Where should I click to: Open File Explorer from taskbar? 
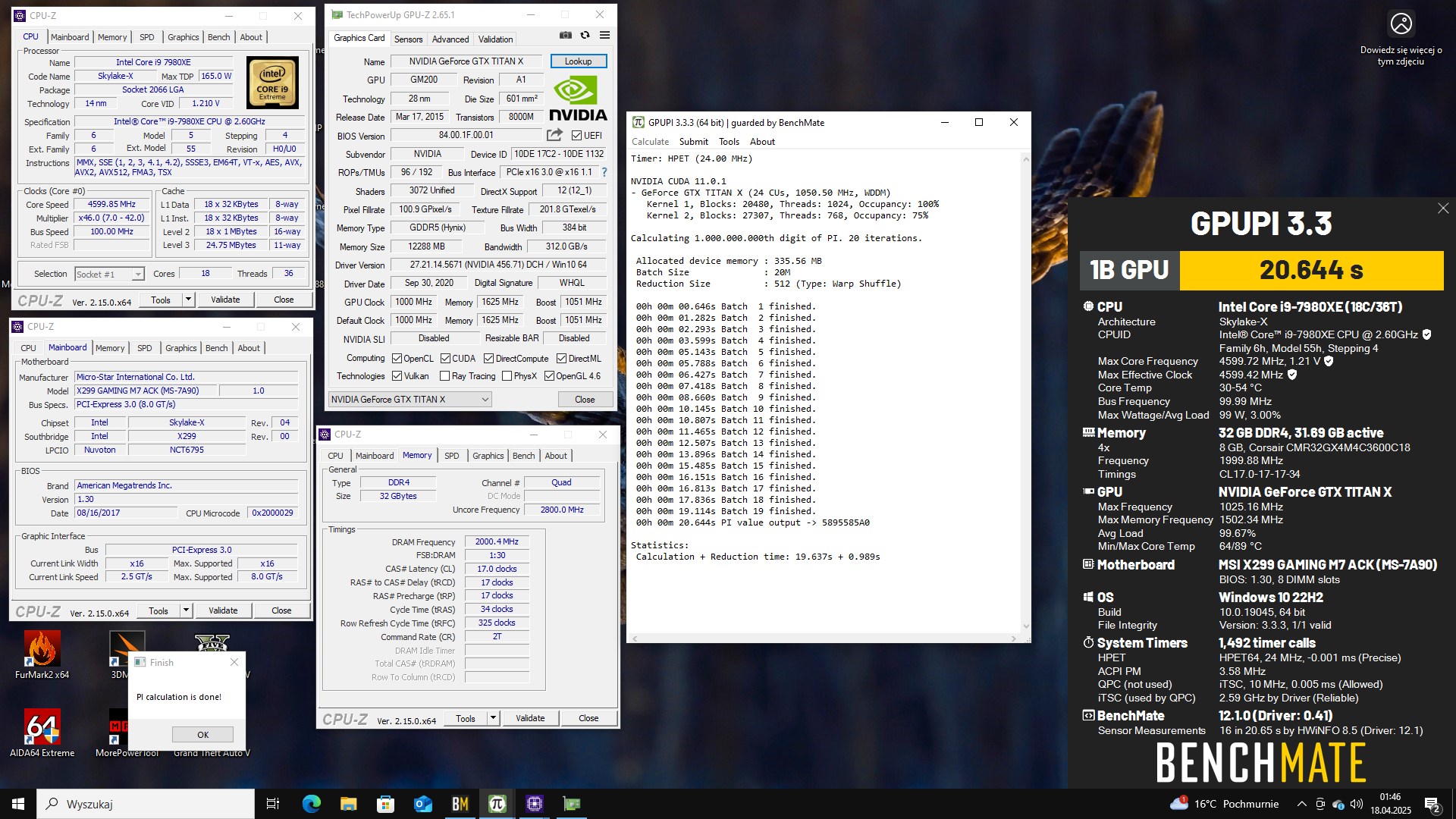tap(348, 804)
